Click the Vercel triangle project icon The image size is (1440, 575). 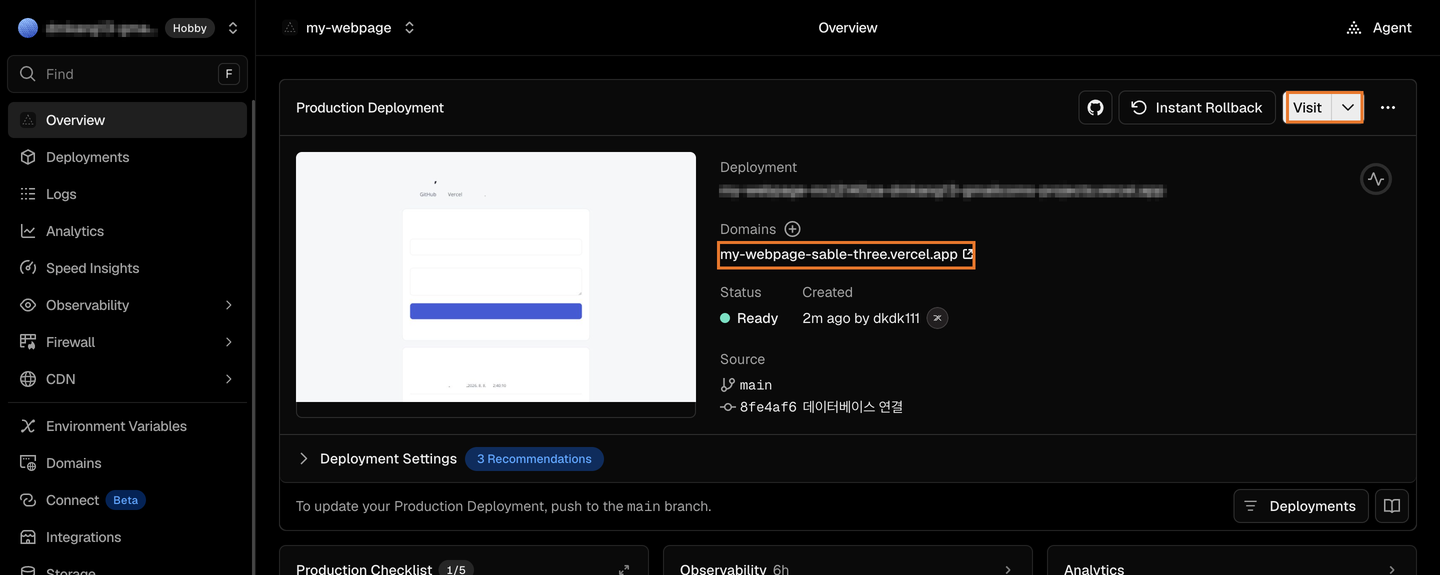click(290, 28)
